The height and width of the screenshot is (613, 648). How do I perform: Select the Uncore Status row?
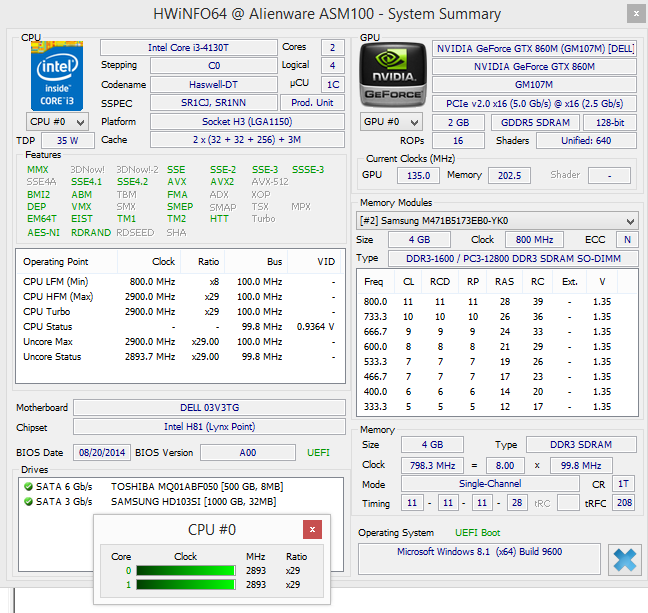[179, 356]
